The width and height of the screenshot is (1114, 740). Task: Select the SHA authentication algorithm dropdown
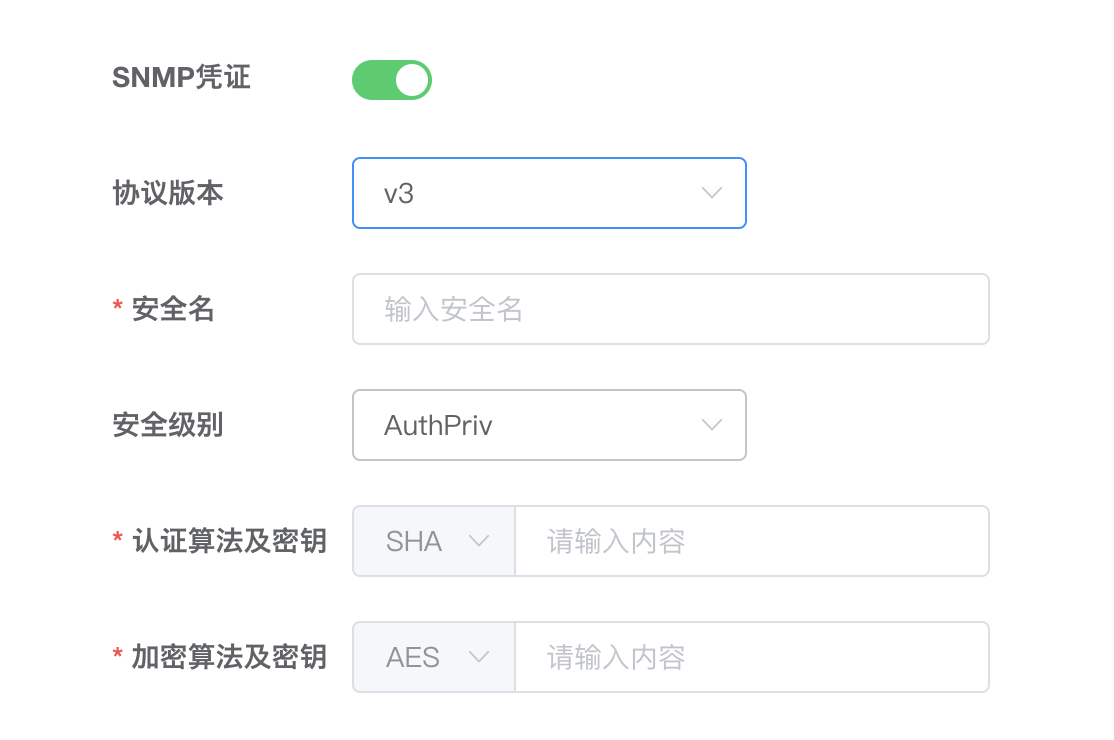pyautogui.click(x=434, y=541)
